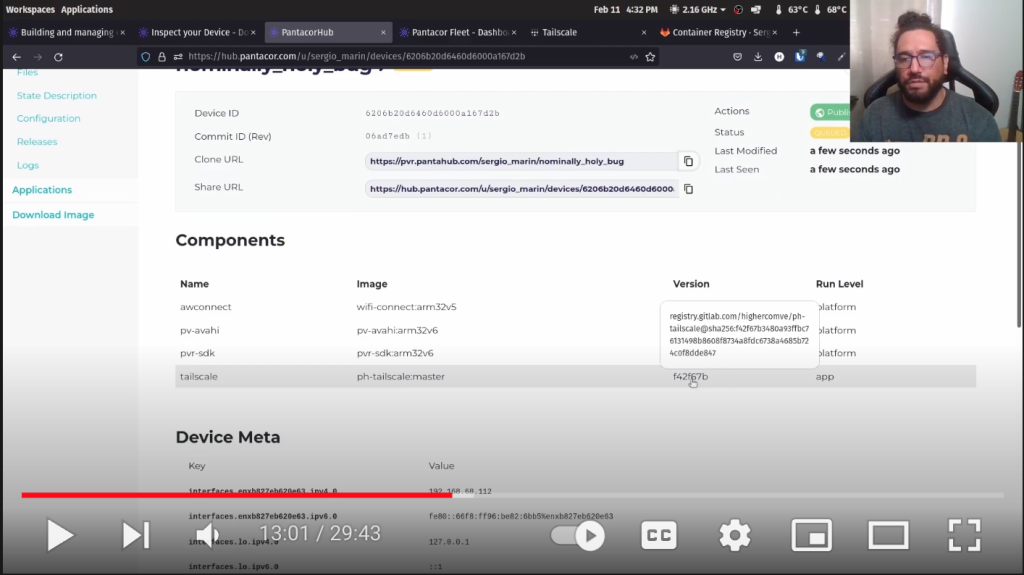This screenshot has height=575, width=1024.
Task: Seek on the red video progress bar
Action: [x=236, y=495]
